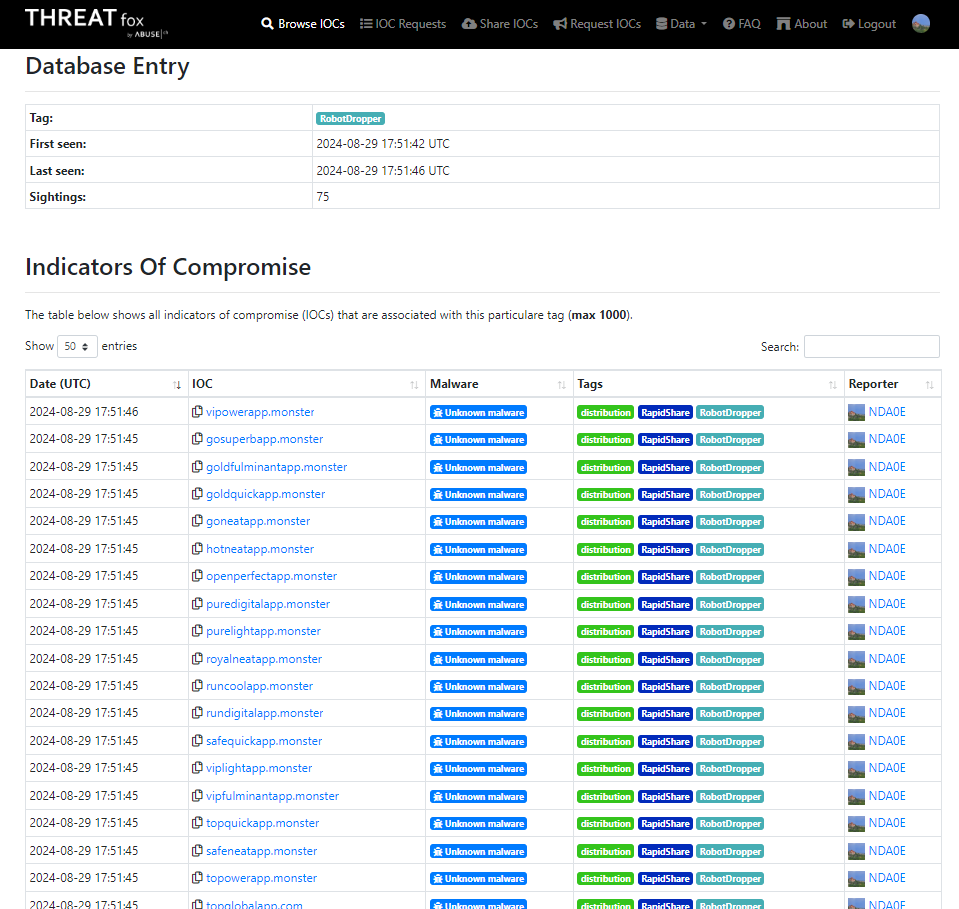
Task: Expand the Data menu dropdown
Action: point(681,24)
